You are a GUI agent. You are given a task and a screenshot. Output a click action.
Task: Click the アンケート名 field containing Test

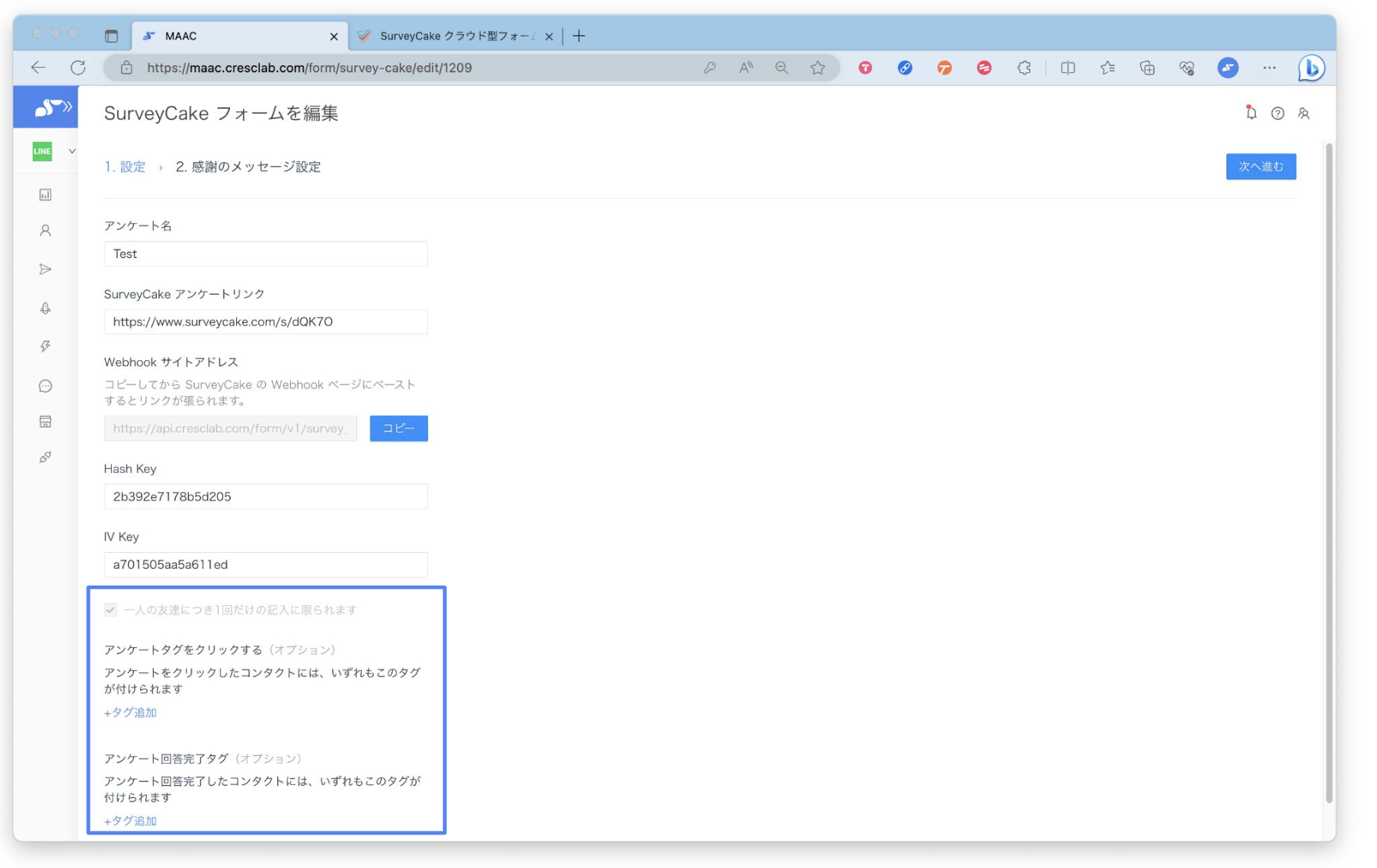pos(266,254)
